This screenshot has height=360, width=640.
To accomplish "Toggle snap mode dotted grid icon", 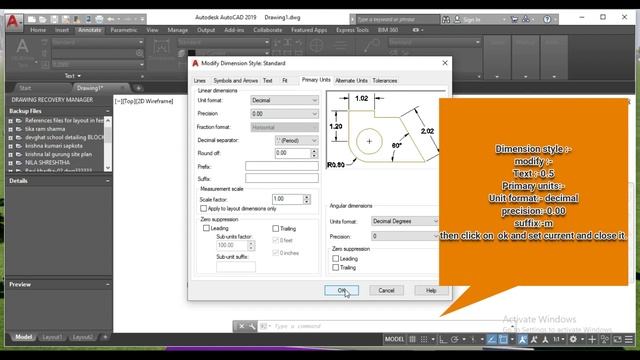I will pos(424,339).
